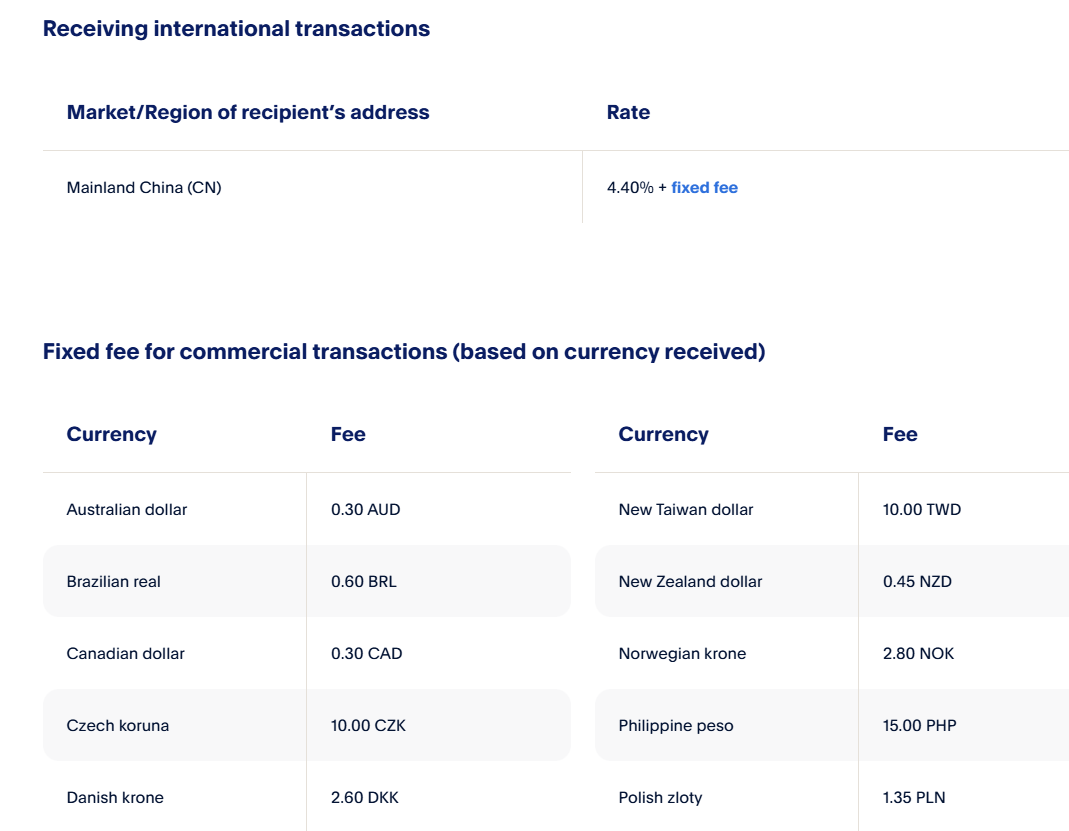1069x831 pixels.
Task: Click the blue "fixed fee" link
Action: (704, 188)
